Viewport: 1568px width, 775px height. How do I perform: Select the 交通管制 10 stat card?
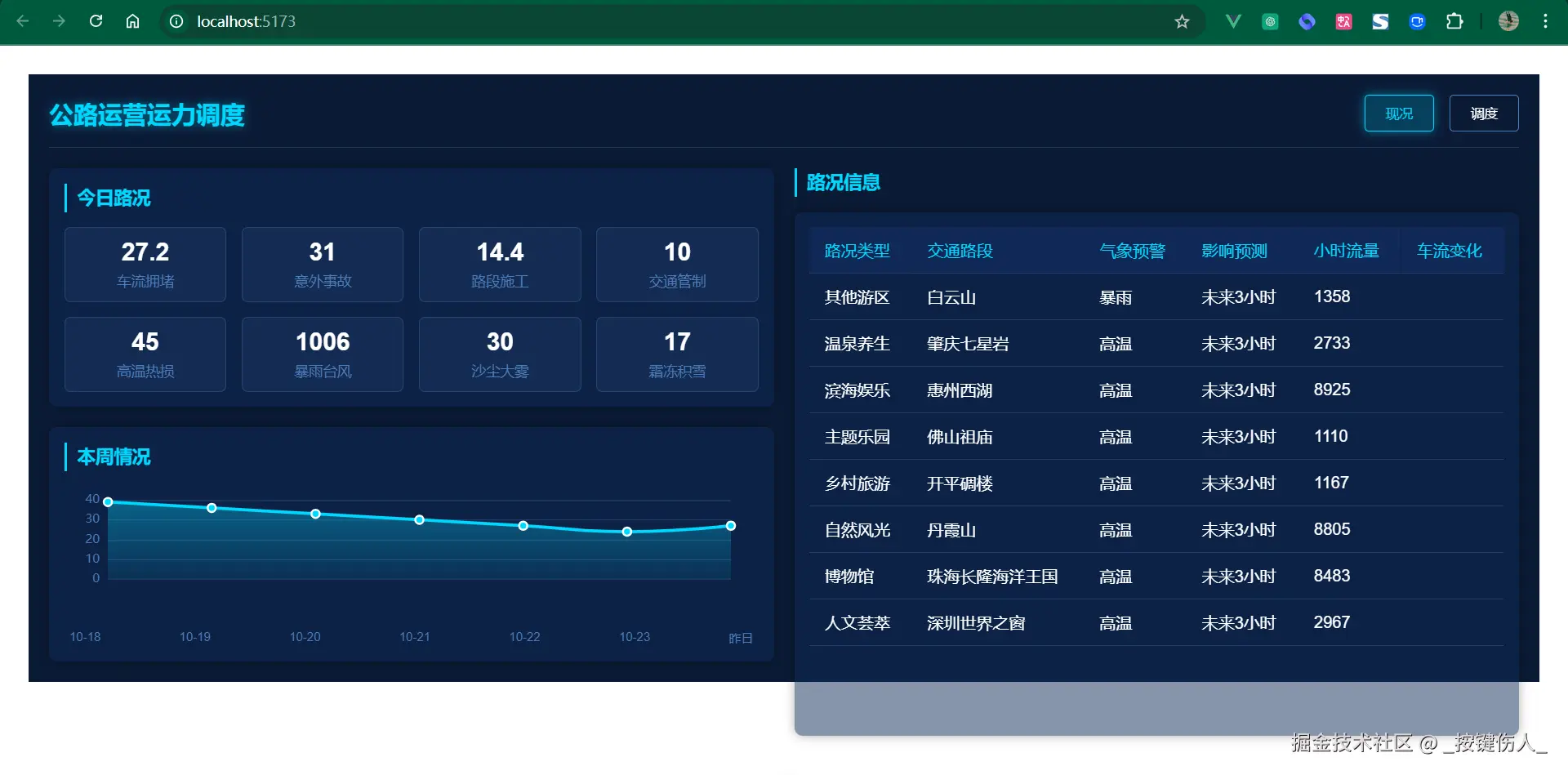(x=677, y=265)
